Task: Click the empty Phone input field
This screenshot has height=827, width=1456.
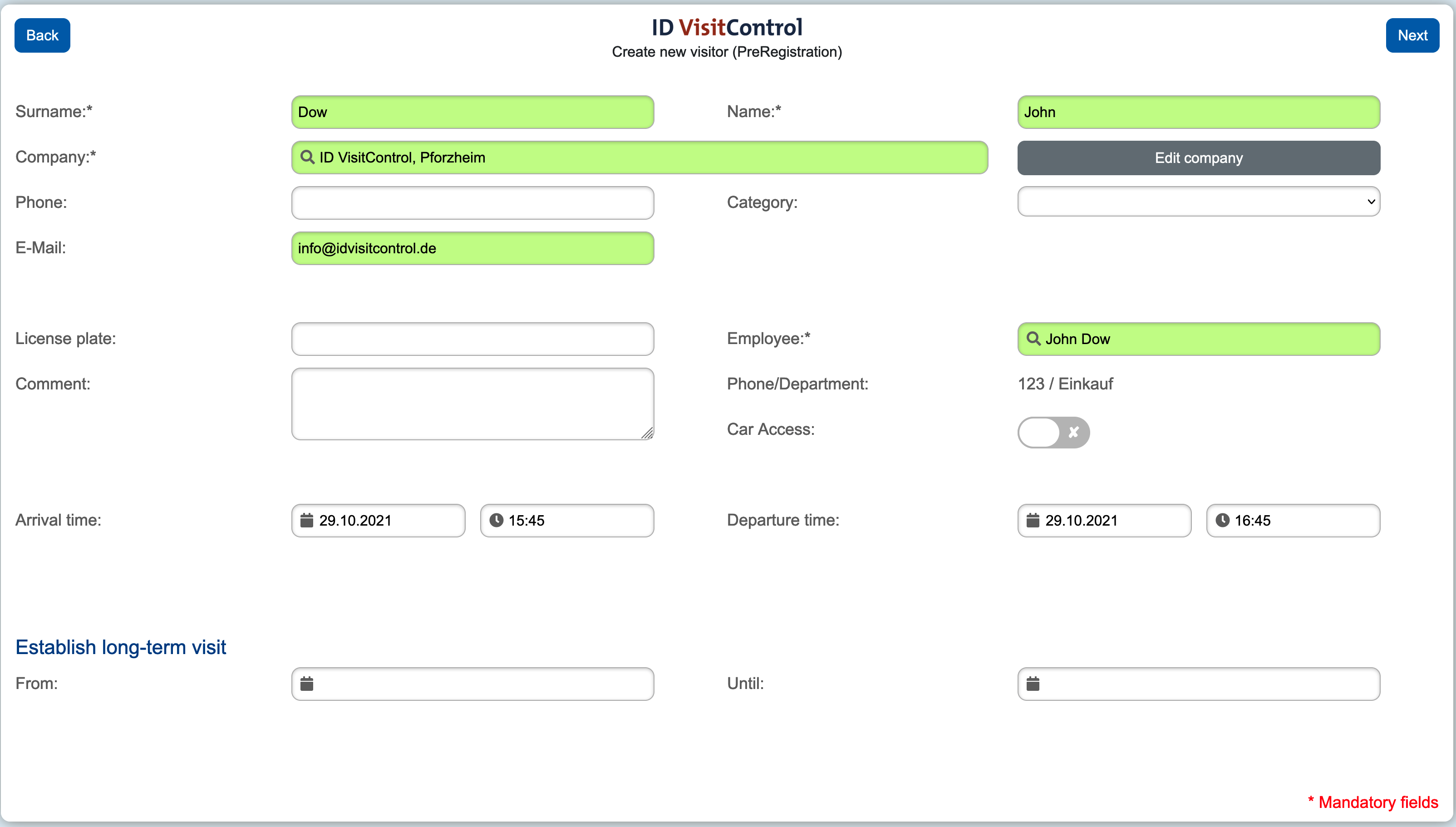Action: click(x=472, y=203)
